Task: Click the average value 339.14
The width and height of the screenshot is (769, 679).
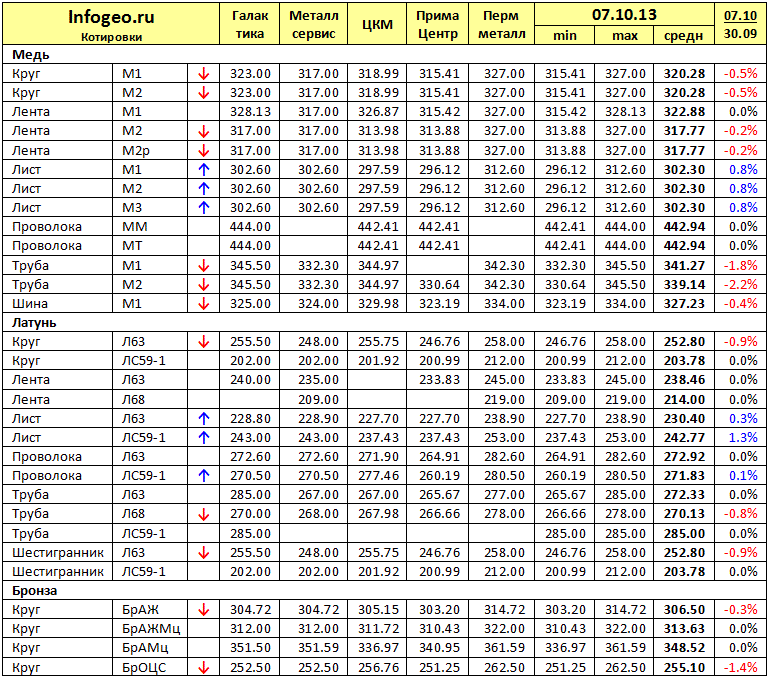Action: pyautogui.click(x=684, y=285)
